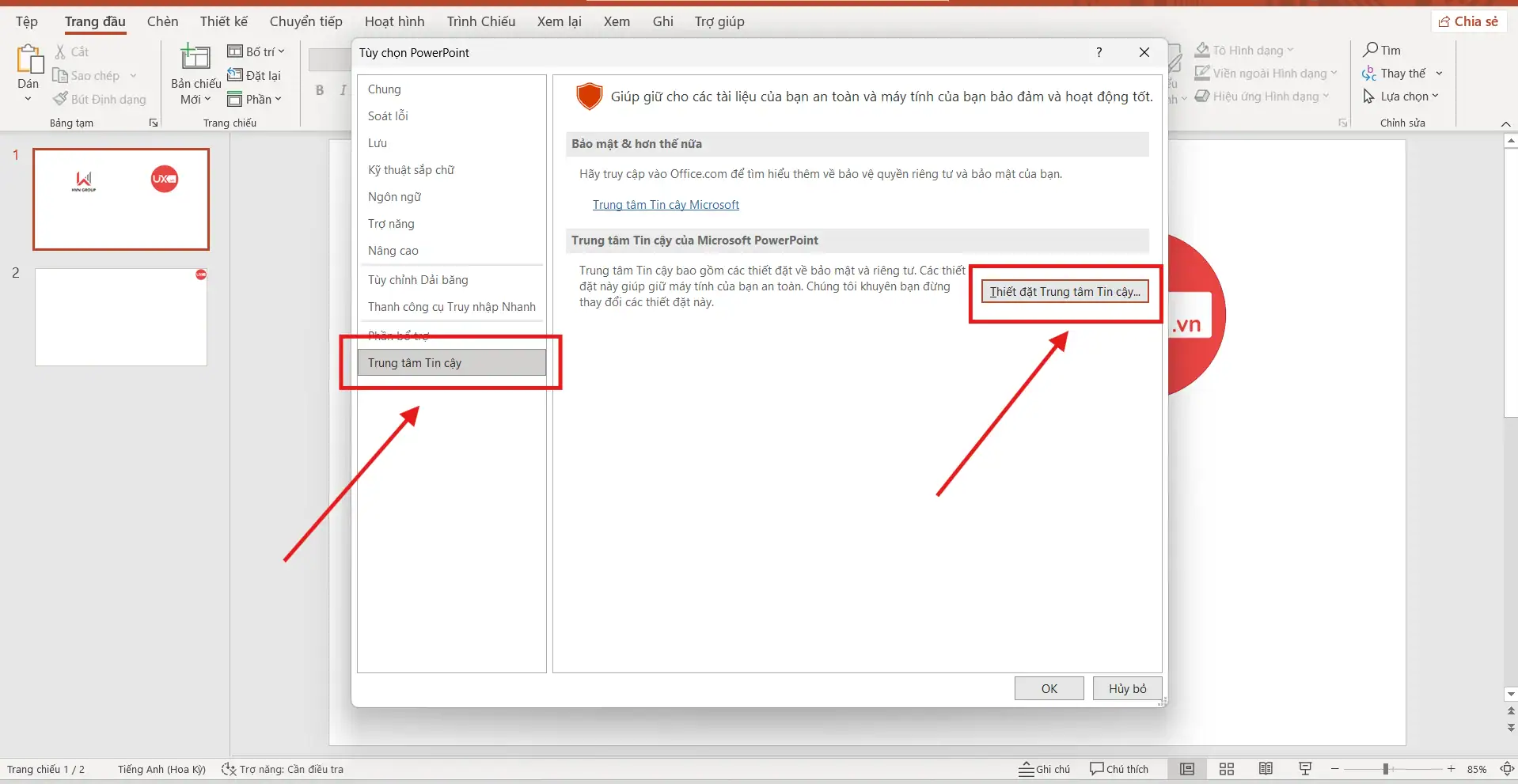Fit slide to current window icon
Image resolution: width=1518 pixels, height=784 pixels.
[1507, 769]
